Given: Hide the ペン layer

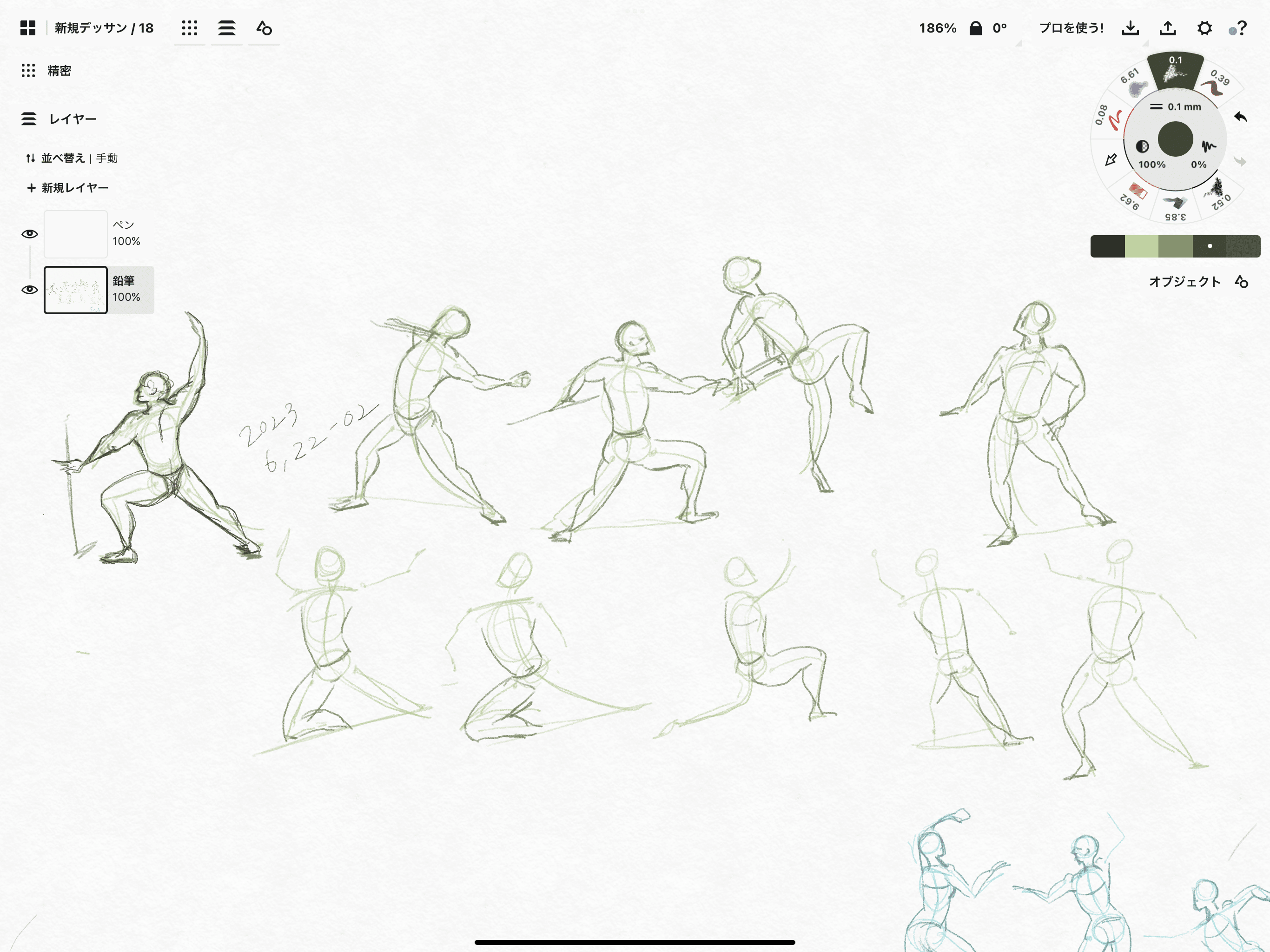Looking at the screenshot, I should click(29, 234).
